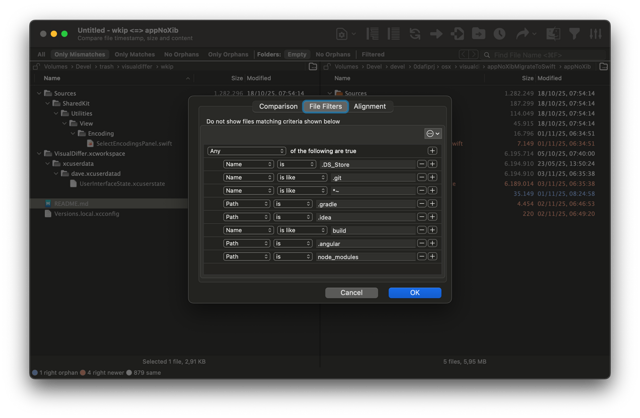Screen dimensions: 640x418
Task: Edit the node_modules filter value field
Action: (x=366, y=257)
